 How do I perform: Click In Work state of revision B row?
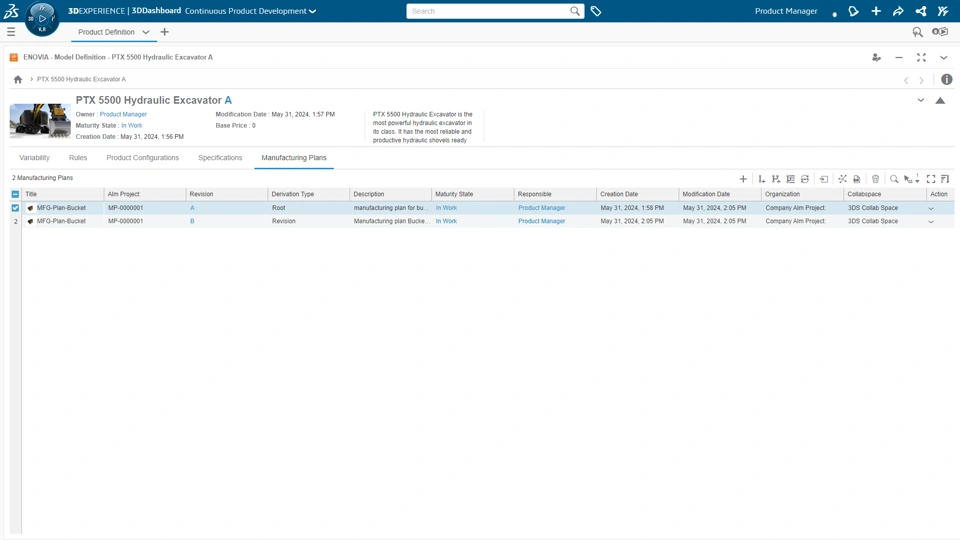coord(446,221)
